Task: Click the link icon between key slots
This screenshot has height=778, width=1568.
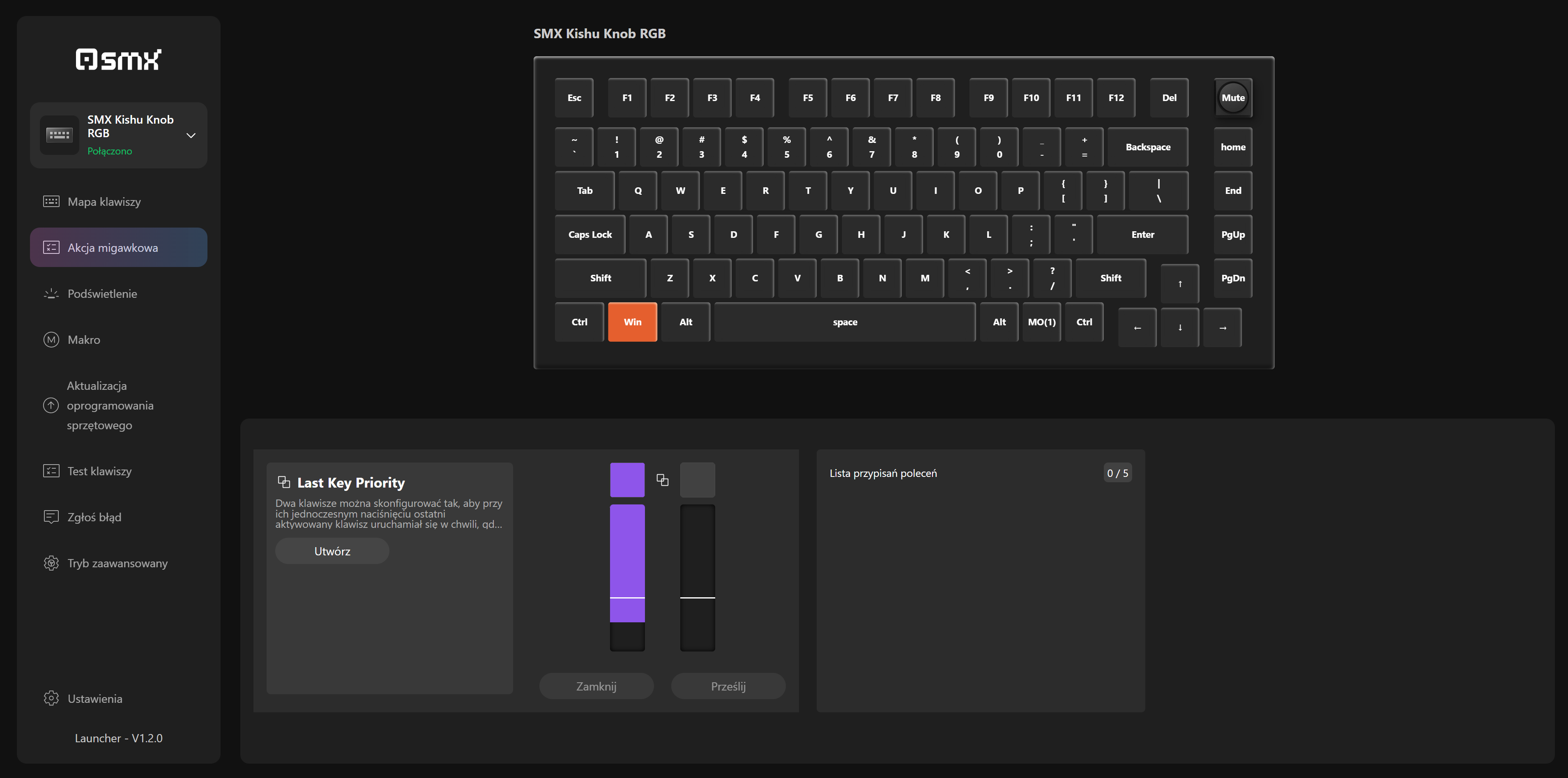Action: click(x=662, y=480)
